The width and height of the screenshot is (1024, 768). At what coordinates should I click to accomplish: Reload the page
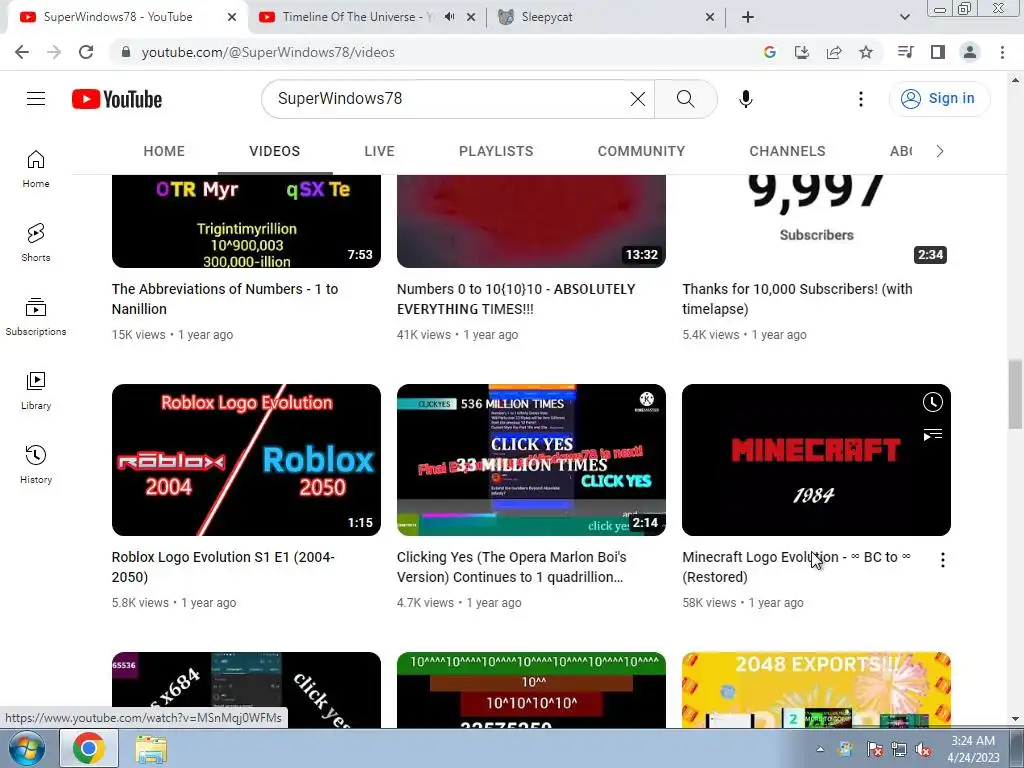(86, 52)
